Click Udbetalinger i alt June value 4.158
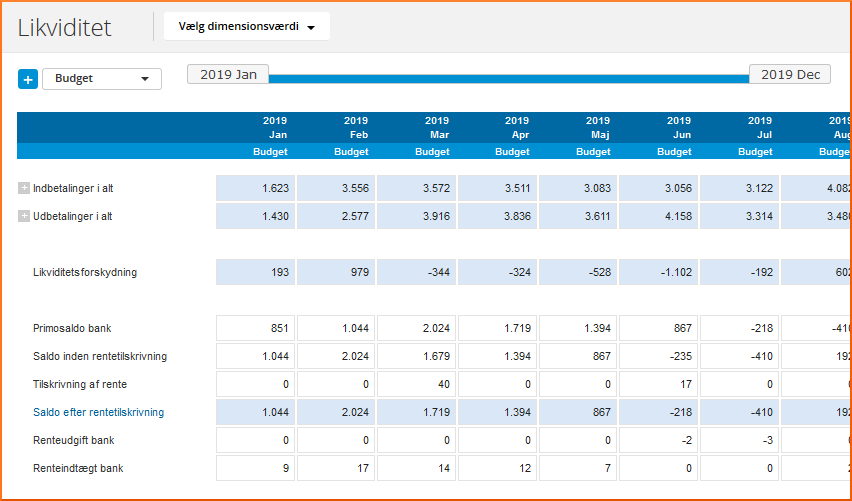852x501 pixels. point(659,216)
